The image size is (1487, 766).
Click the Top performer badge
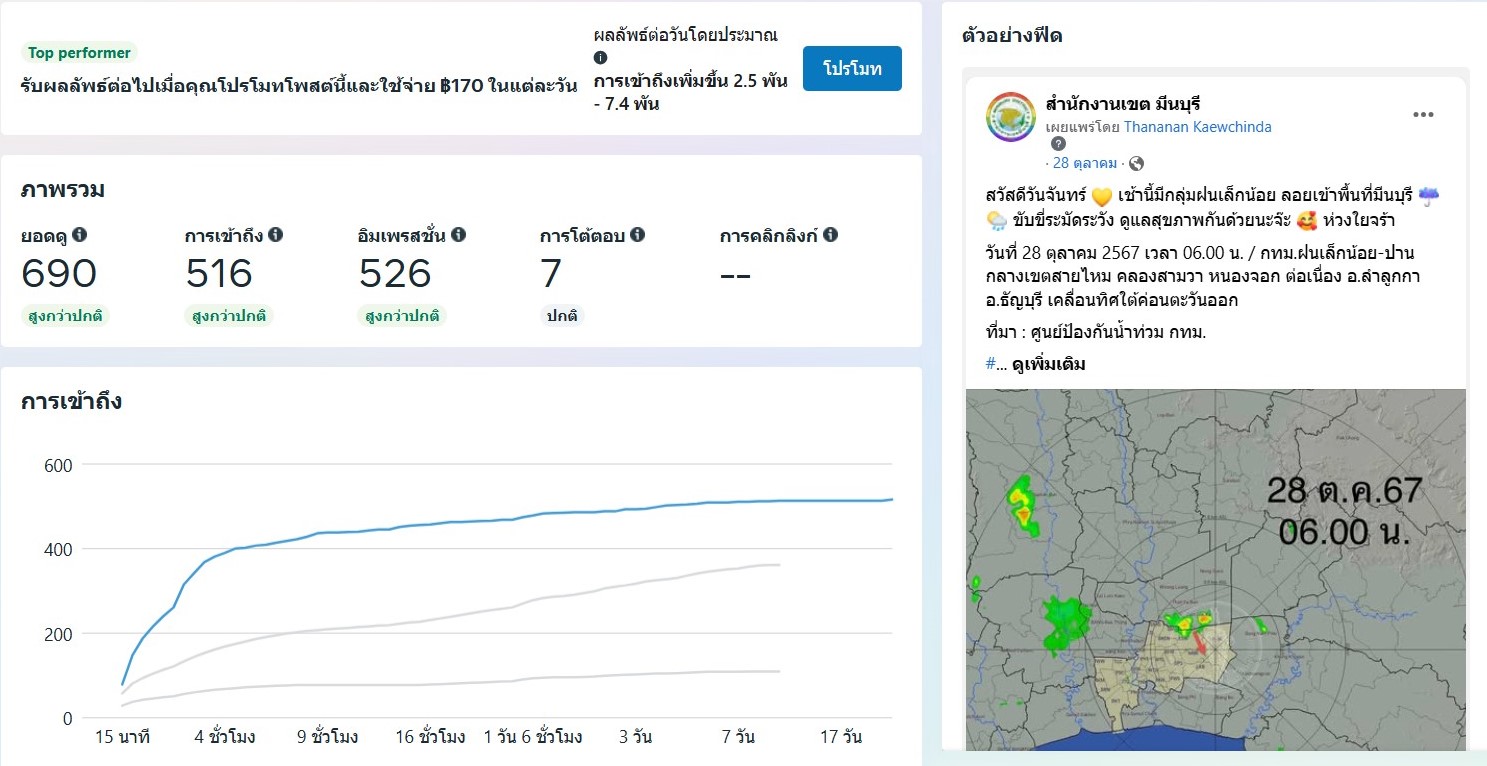[79, 53]
